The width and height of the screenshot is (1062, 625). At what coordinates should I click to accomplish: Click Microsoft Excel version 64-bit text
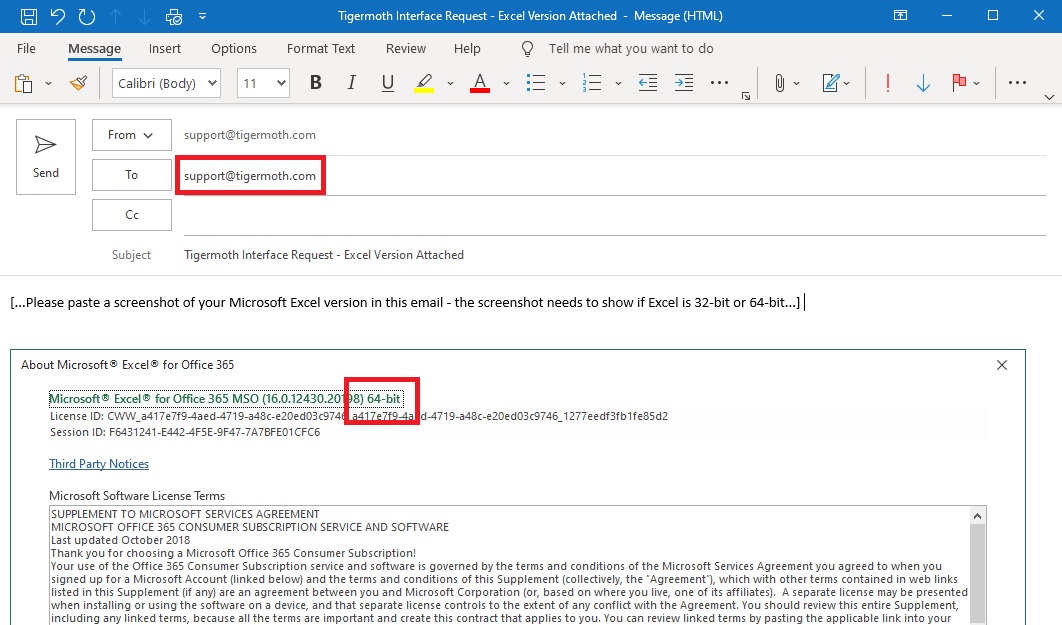click(226, 399)
